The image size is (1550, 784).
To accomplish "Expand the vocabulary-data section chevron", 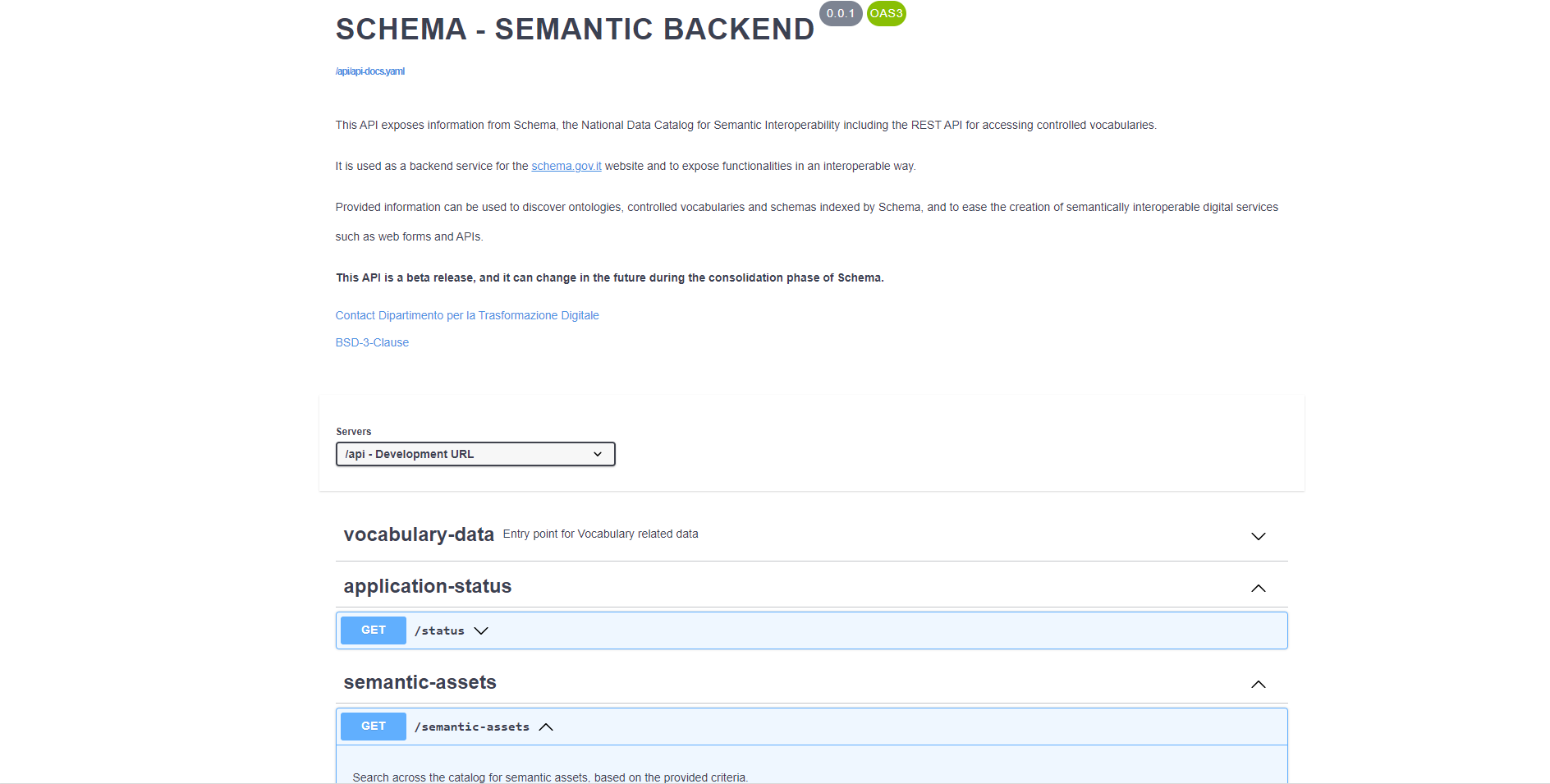I will click(1258, 536).
